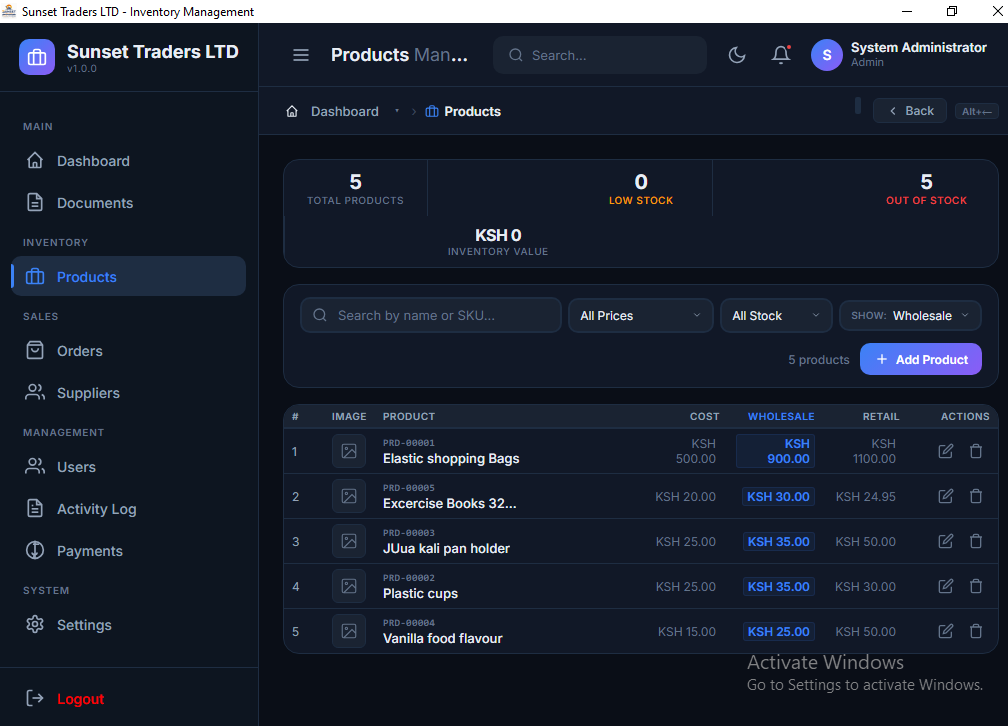This screenshot has width=1008, height=726.
Task: Click the home icon in breadcrumb
Action: (x=292, y=111)
